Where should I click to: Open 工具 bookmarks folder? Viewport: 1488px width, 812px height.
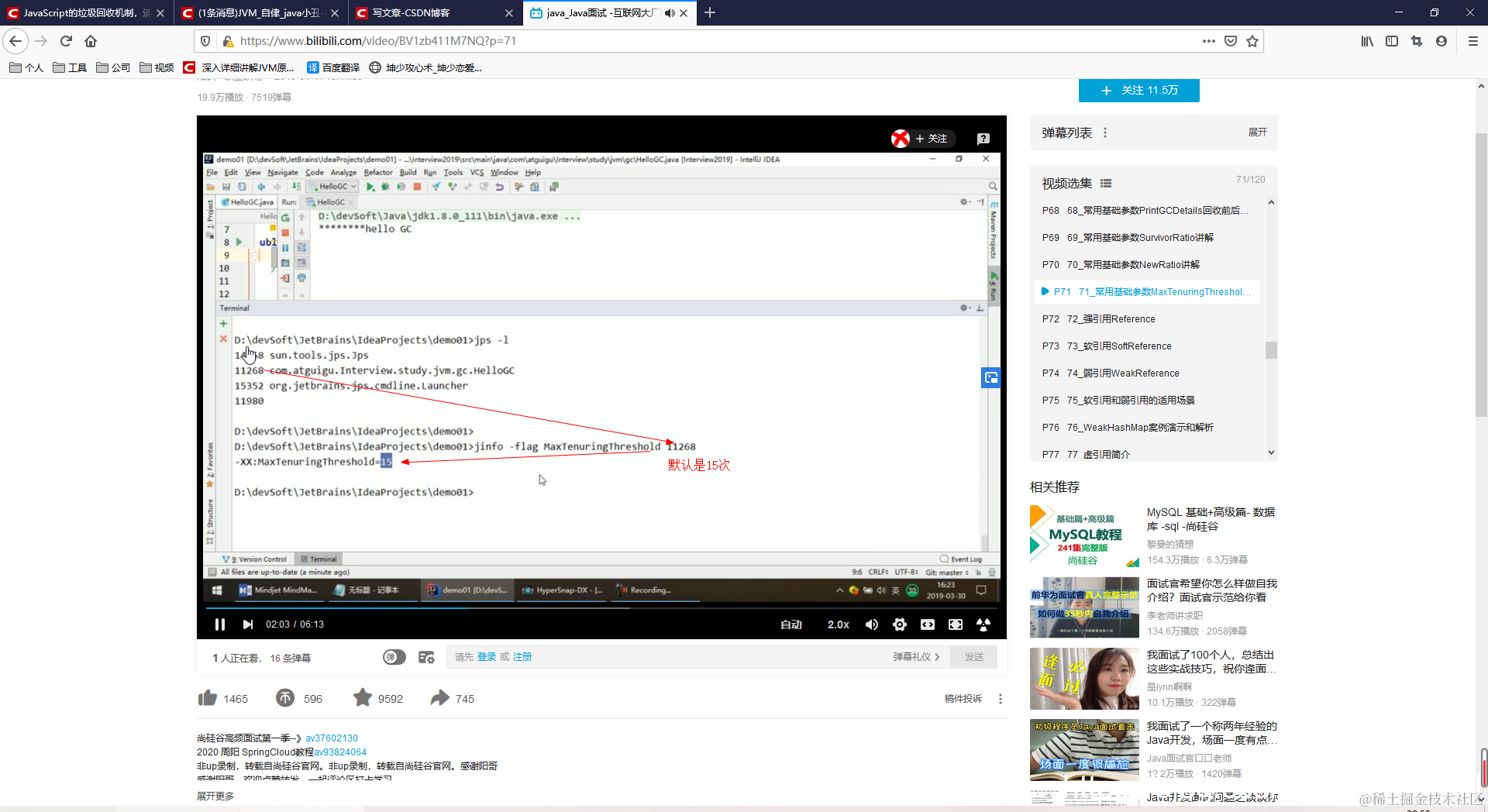70,67
